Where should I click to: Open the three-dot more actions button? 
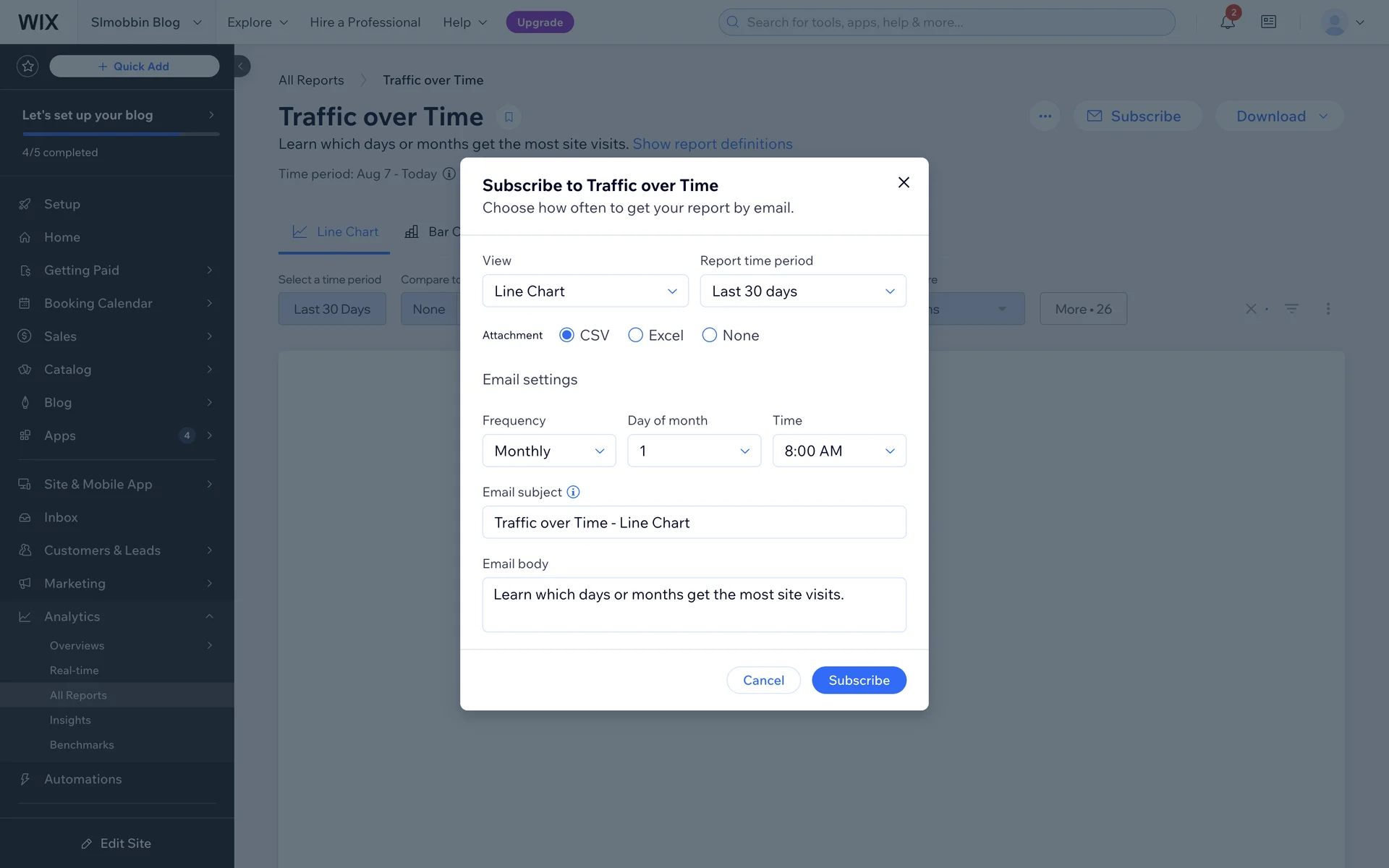point(1045,116)
